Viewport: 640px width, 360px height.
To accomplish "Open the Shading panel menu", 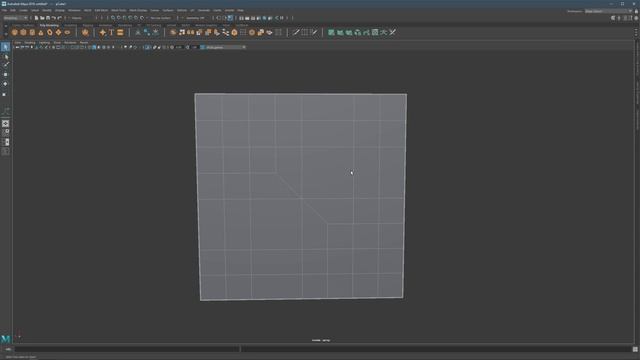I will point(30,42).
